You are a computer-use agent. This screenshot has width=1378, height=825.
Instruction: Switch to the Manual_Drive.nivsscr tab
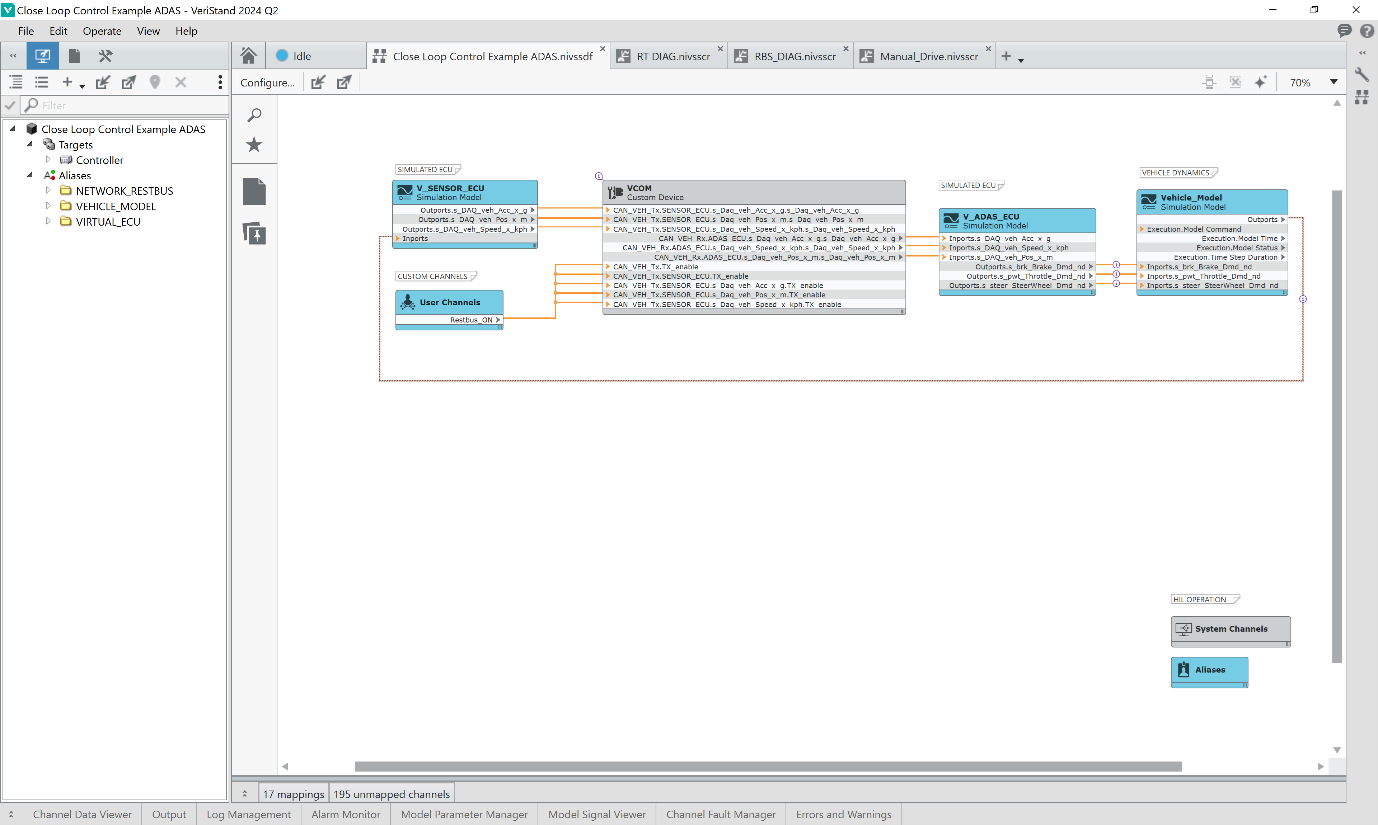pos(928,56)
